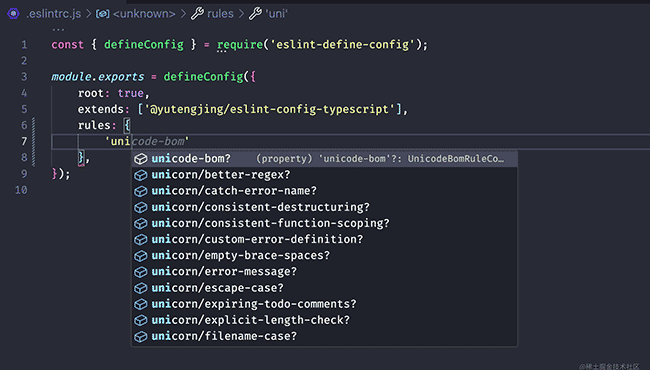
Task: Select the <unknown> breadcrumb segment
Action: 144,14
